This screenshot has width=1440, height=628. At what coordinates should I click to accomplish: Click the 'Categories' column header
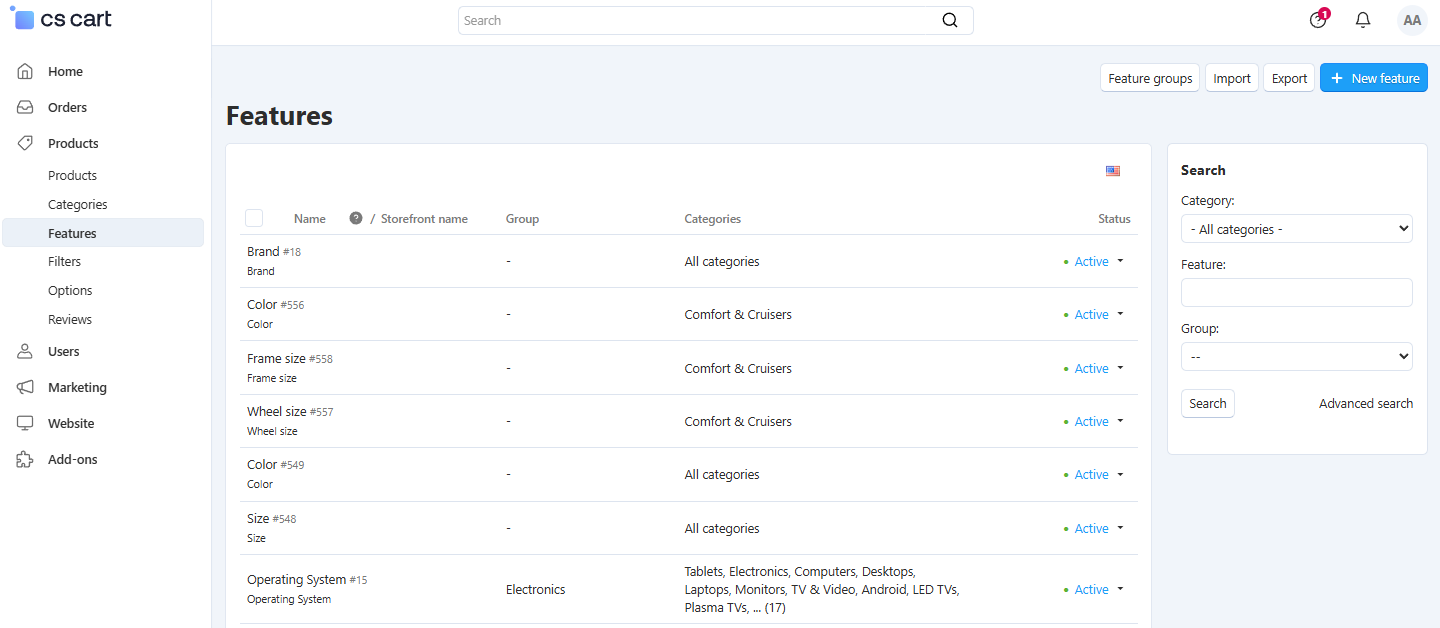[x=713, y=218]
